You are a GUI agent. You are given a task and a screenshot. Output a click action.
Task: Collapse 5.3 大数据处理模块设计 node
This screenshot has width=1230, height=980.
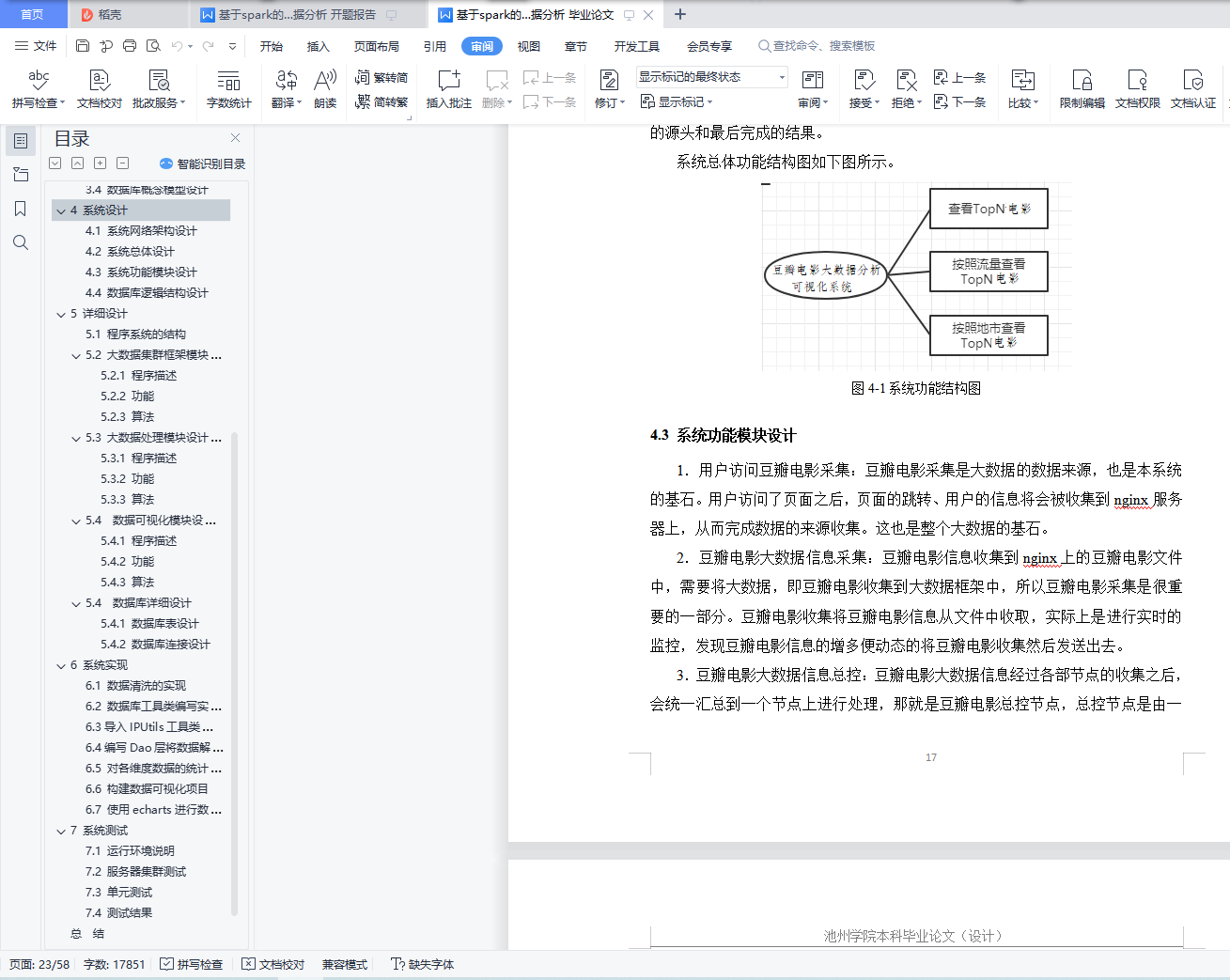[76, 438]
